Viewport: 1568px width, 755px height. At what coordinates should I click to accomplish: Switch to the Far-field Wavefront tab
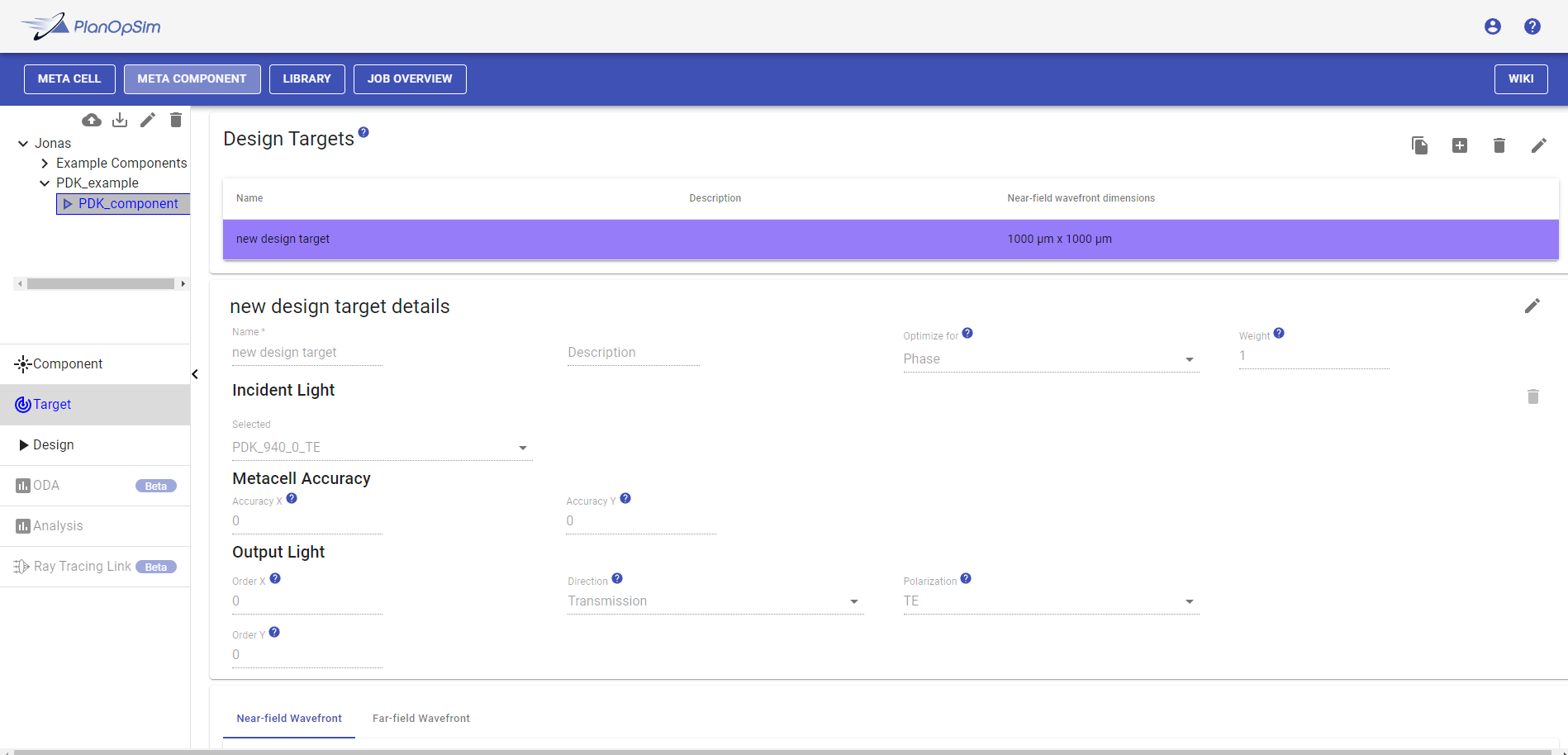click(421, 719)
